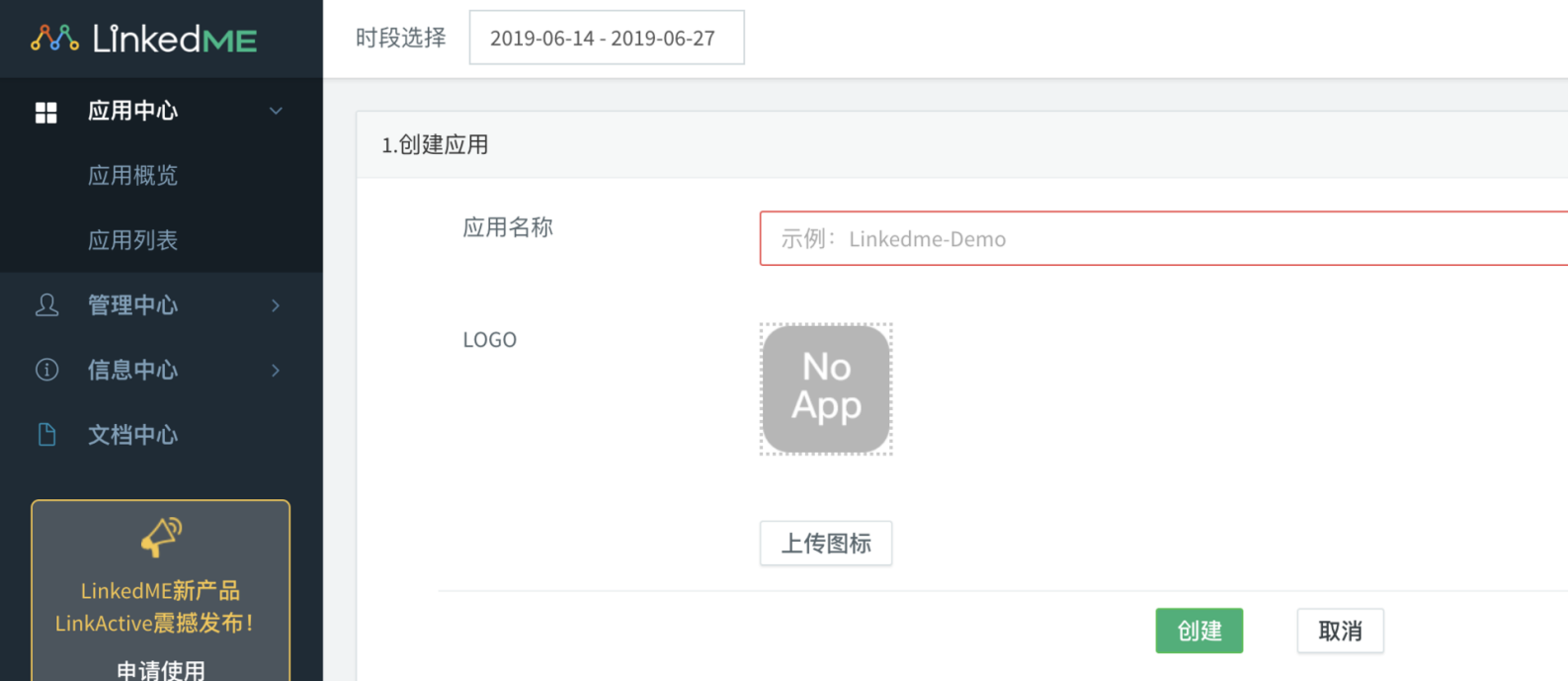Click the megaphone announcement icon
This screenshot has height=681, width=1568.
(161, 537)
